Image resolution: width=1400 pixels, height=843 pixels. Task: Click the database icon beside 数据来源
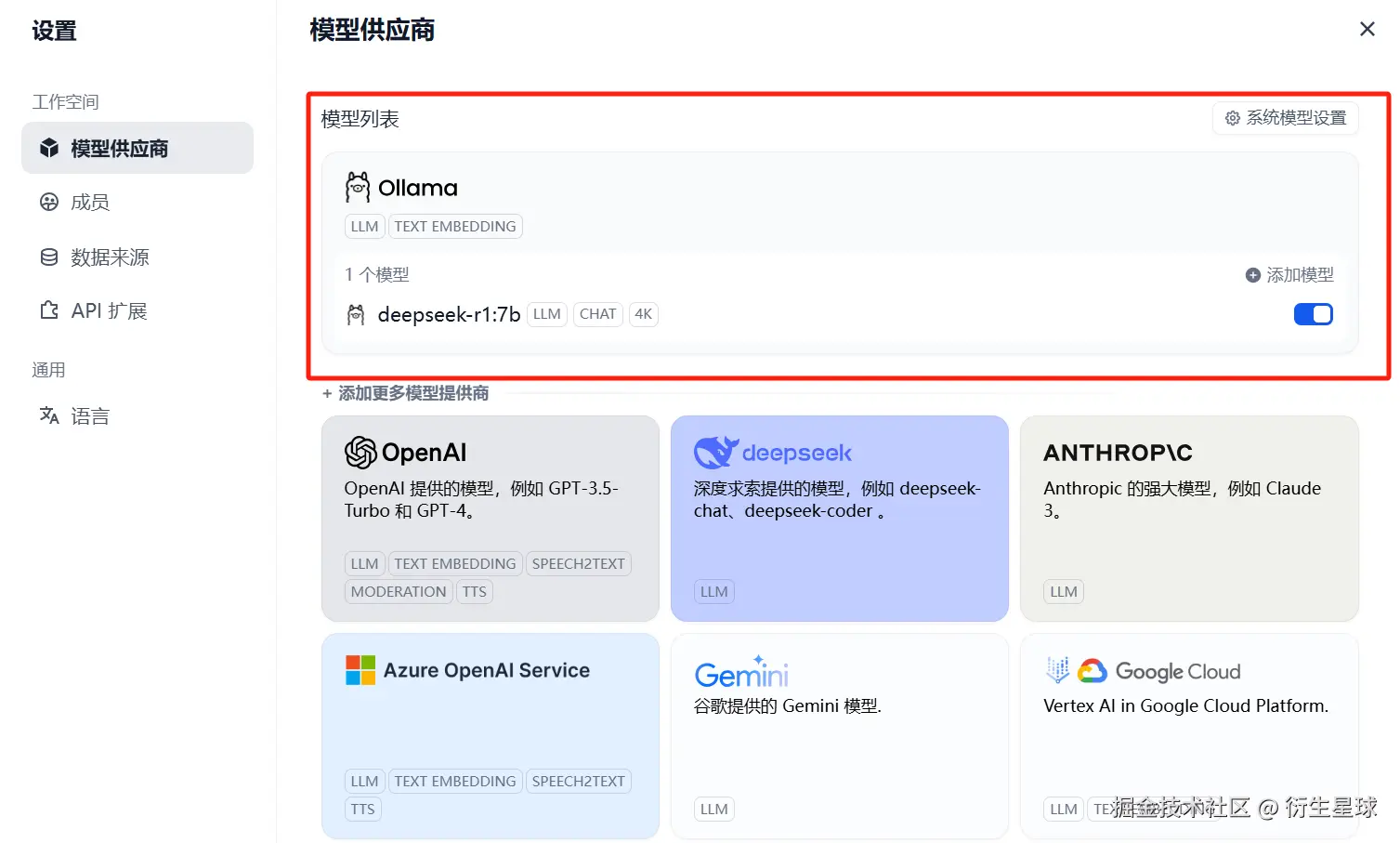[x=49, y=257]
